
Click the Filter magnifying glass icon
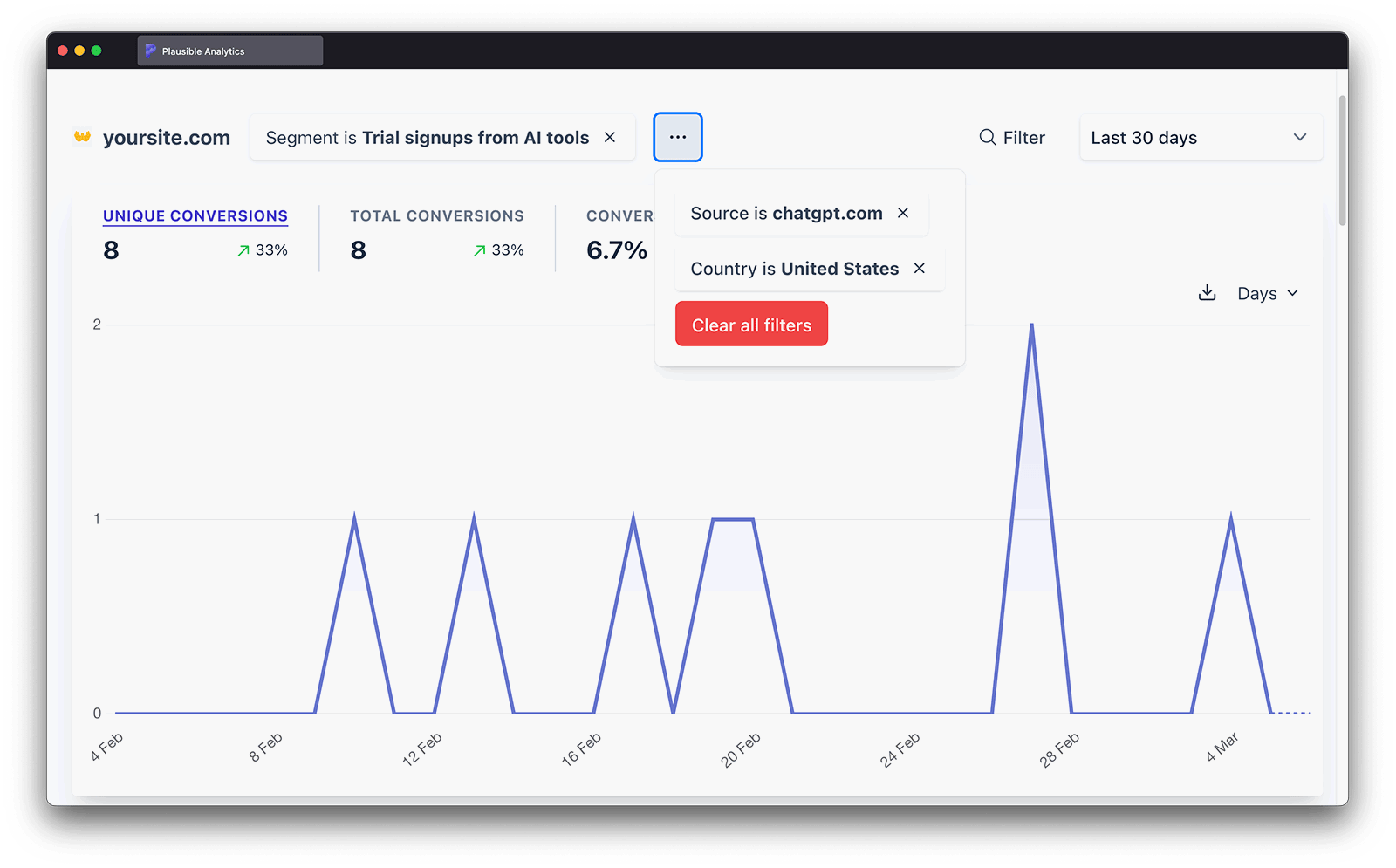(987, 138)
